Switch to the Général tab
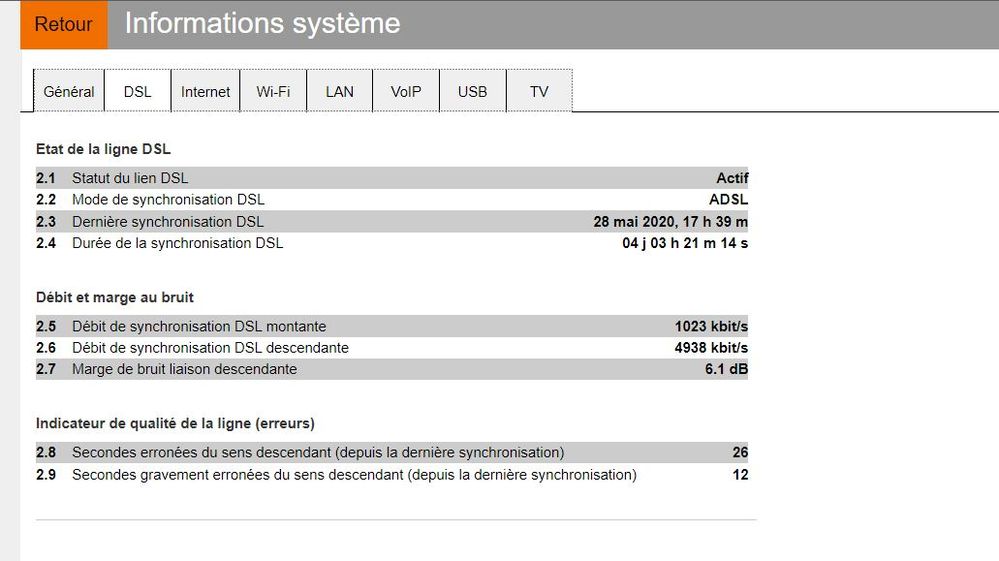Image resolution: width=999 pixels, height=561 pixels. coord(69,91)
